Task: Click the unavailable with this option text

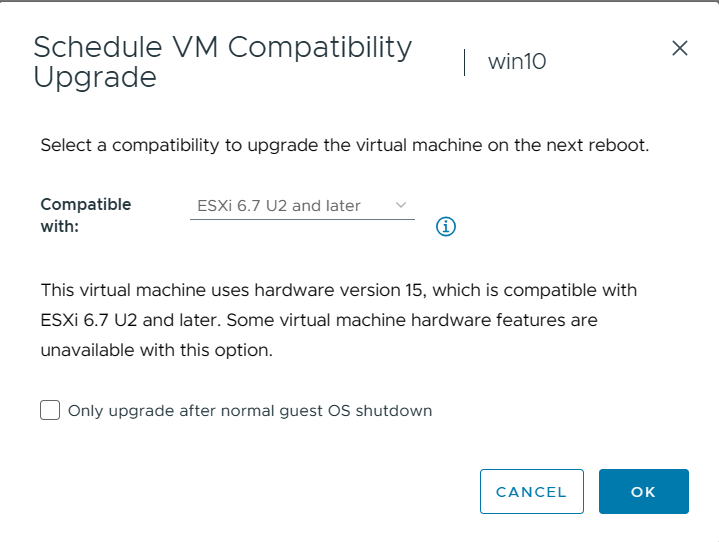Action: tap(156, 351)
